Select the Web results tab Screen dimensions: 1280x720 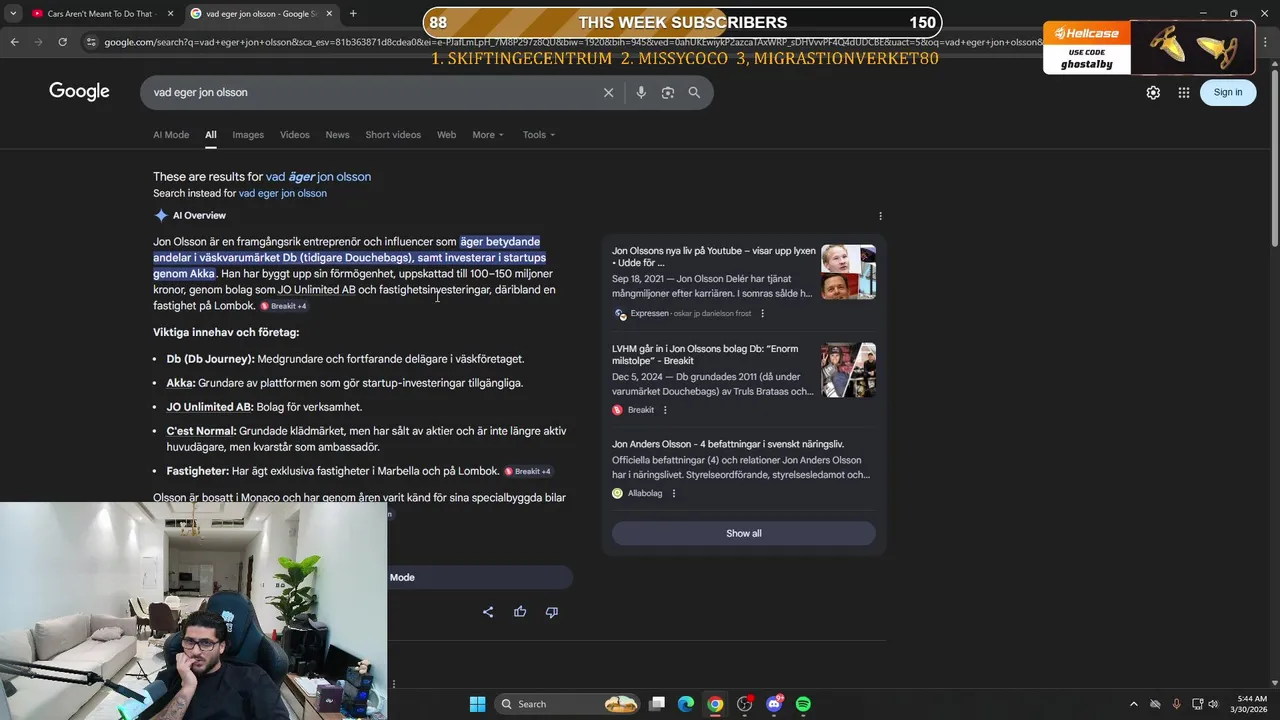446,135
